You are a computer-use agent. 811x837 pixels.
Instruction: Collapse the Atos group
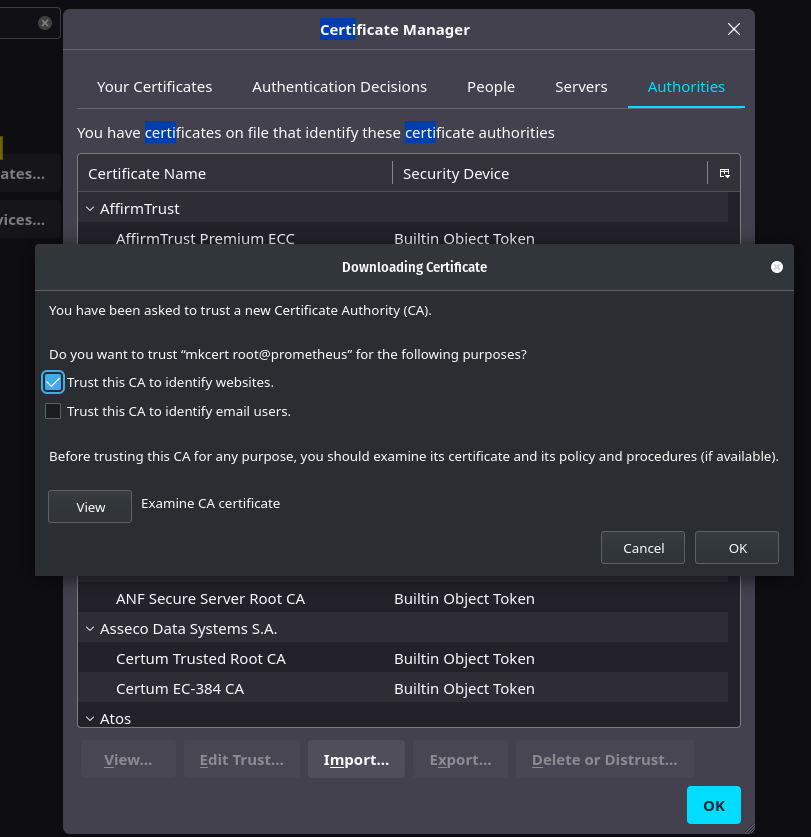90,718
